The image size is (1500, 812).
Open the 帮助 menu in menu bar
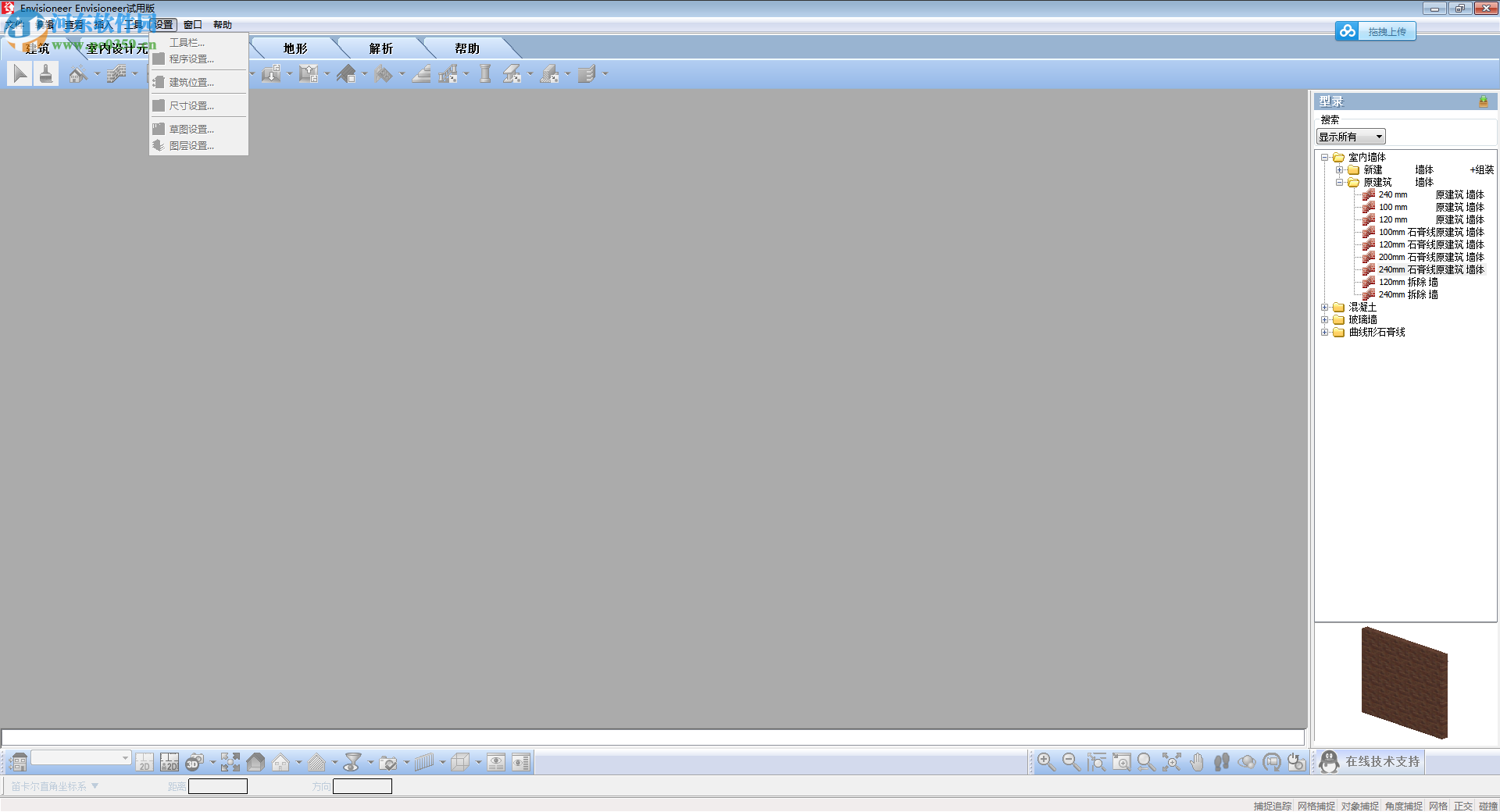223,25
